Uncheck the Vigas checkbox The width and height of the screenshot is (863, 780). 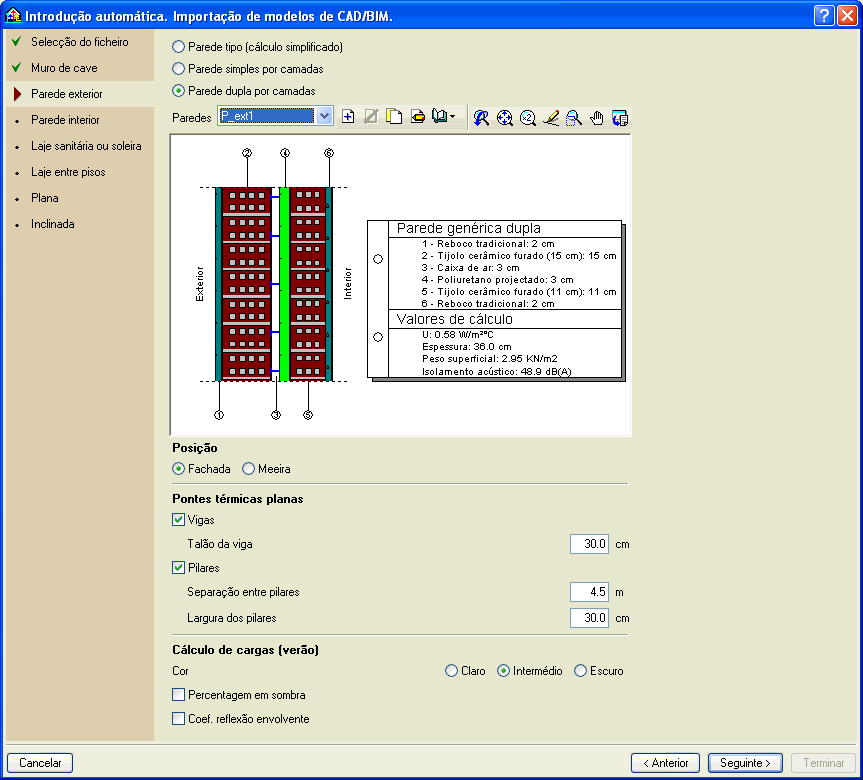point(179,520)
